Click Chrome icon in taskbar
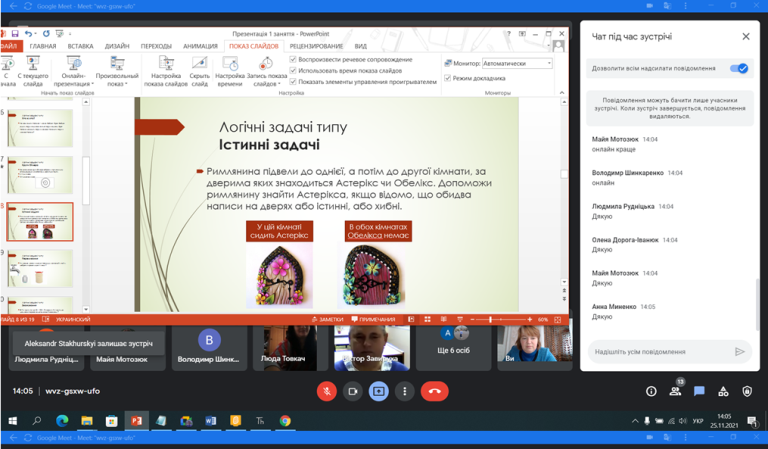Screen dimensions: 768x449 pos(285,421)
